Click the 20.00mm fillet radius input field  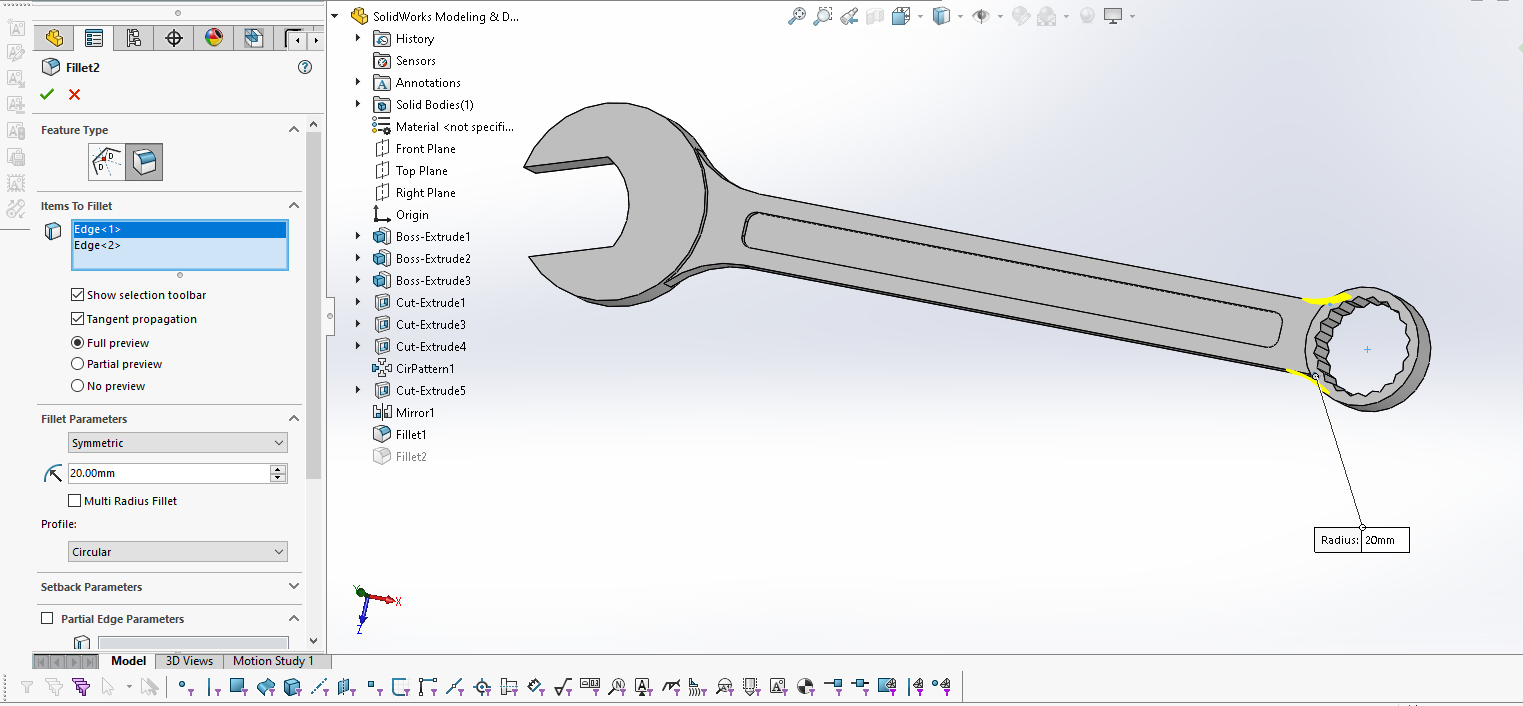pyautogui.click(x=168, y=473)
